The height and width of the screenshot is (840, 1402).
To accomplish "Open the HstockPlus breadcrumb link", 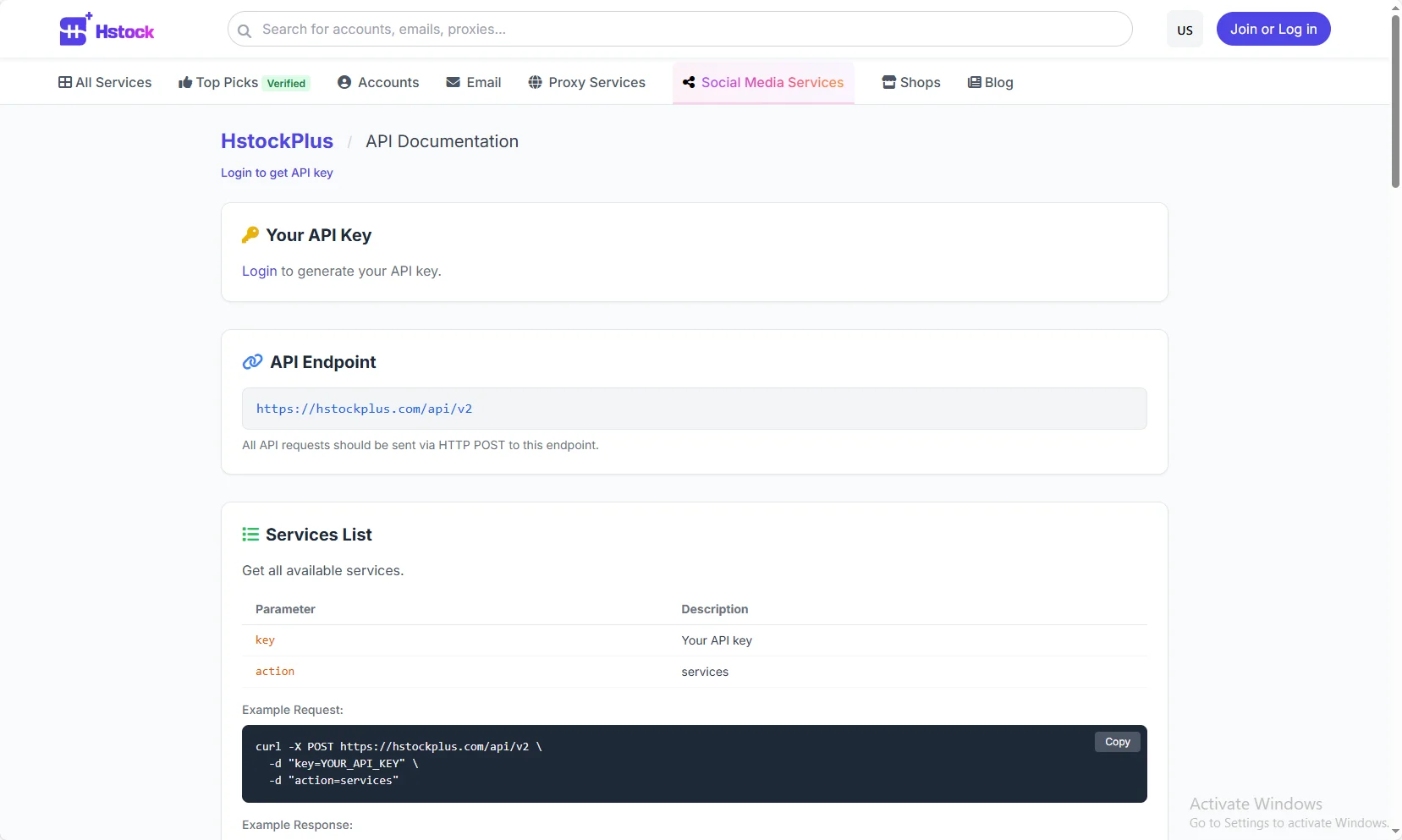I will point(277,141).
